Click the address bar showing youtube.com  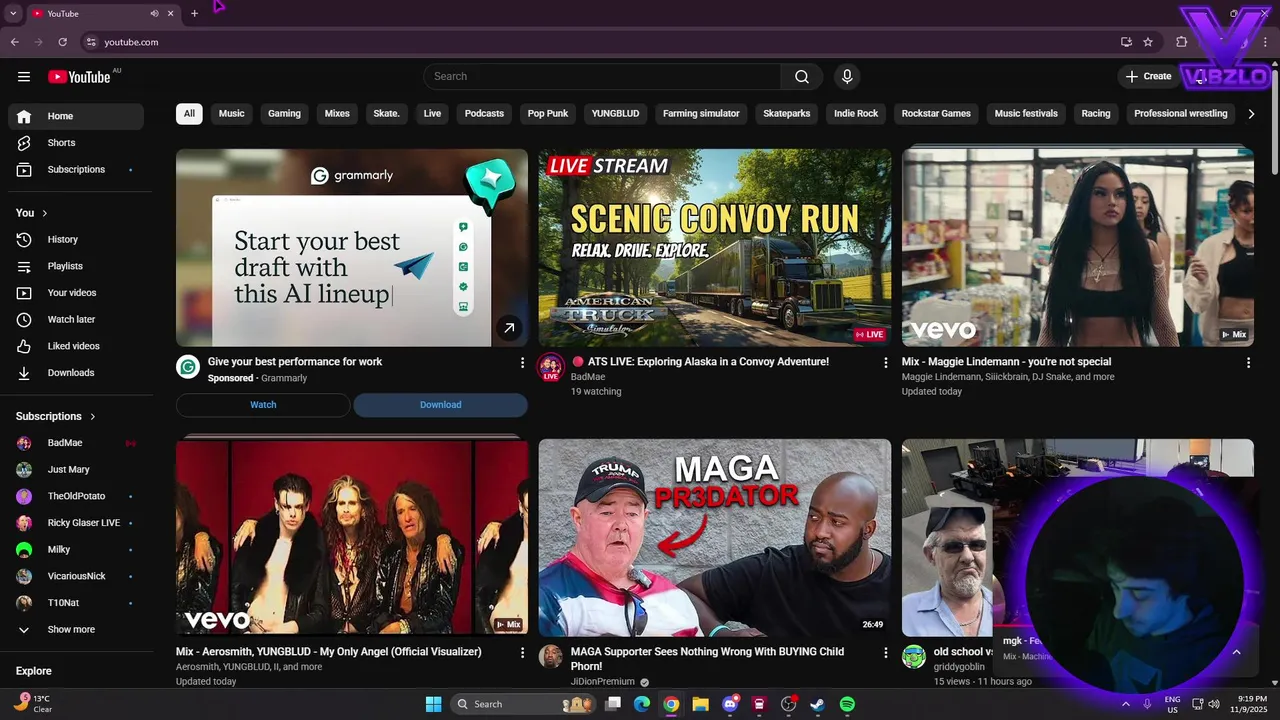(600, 42)
